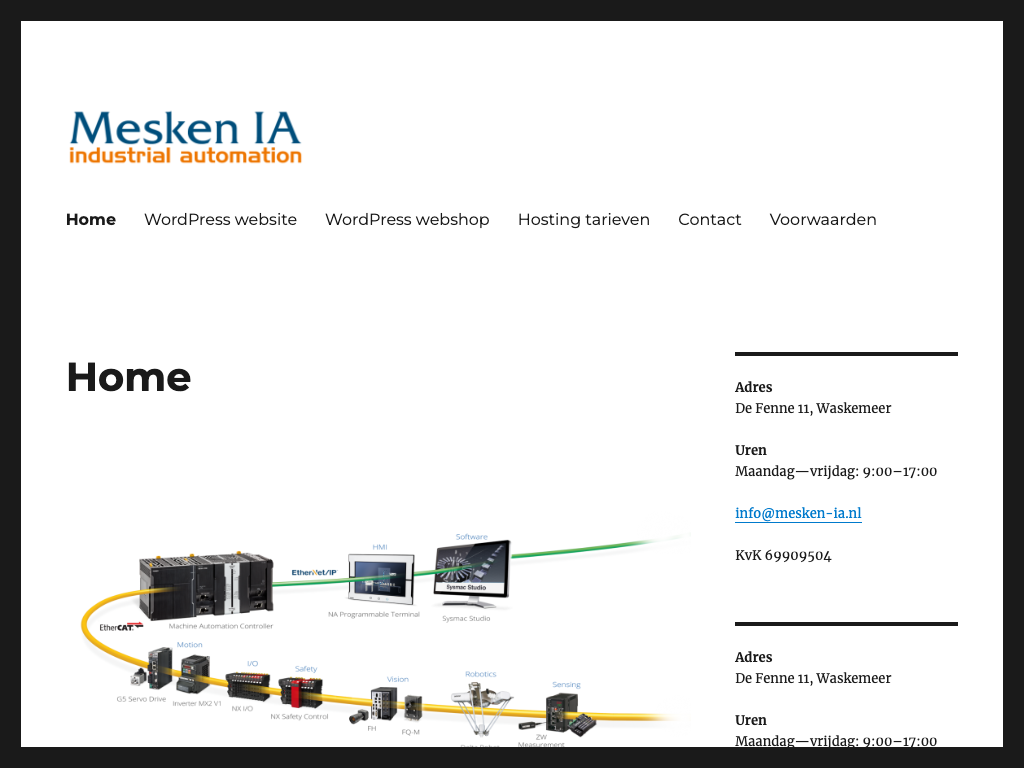Navigate to Hosting tarieven

point(583,219)
